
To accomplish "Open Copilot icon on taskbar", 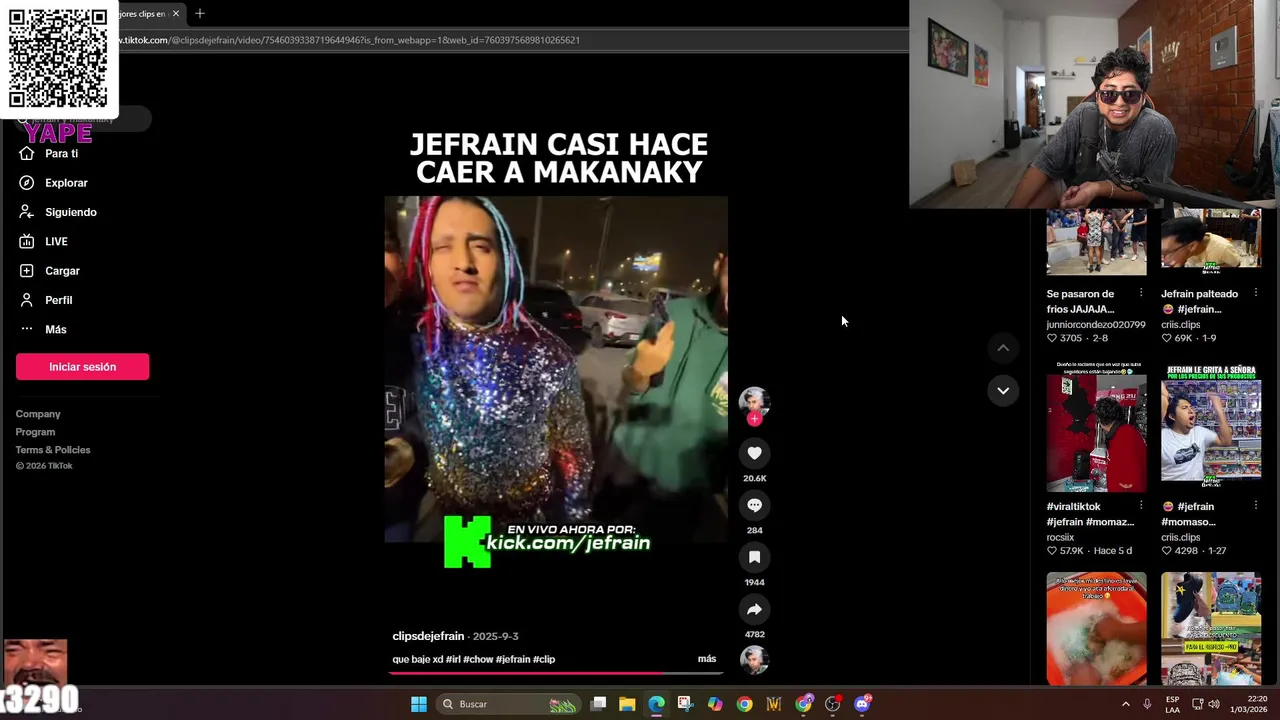I will click(715, 704).
